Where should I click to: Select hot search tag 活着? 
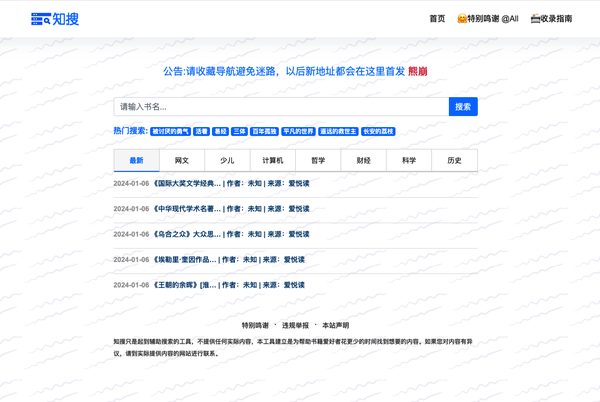[201, 131]
